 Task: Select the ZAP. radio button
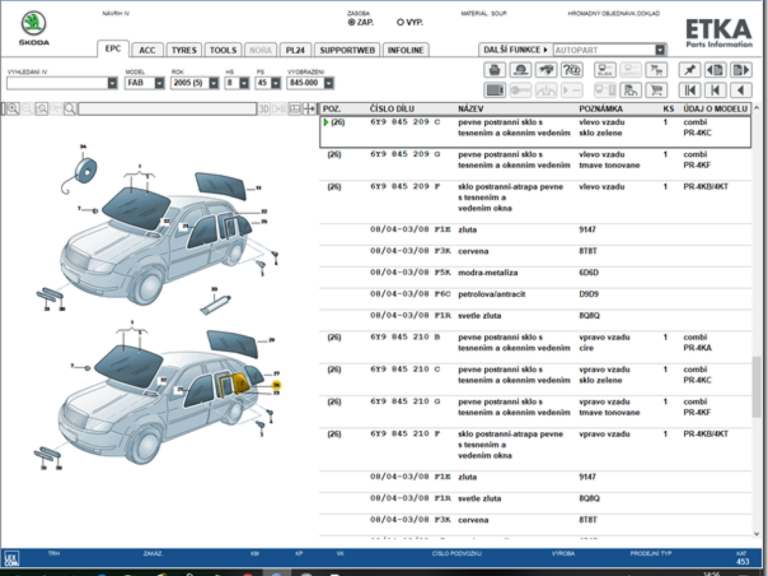[x=351, y=21]
